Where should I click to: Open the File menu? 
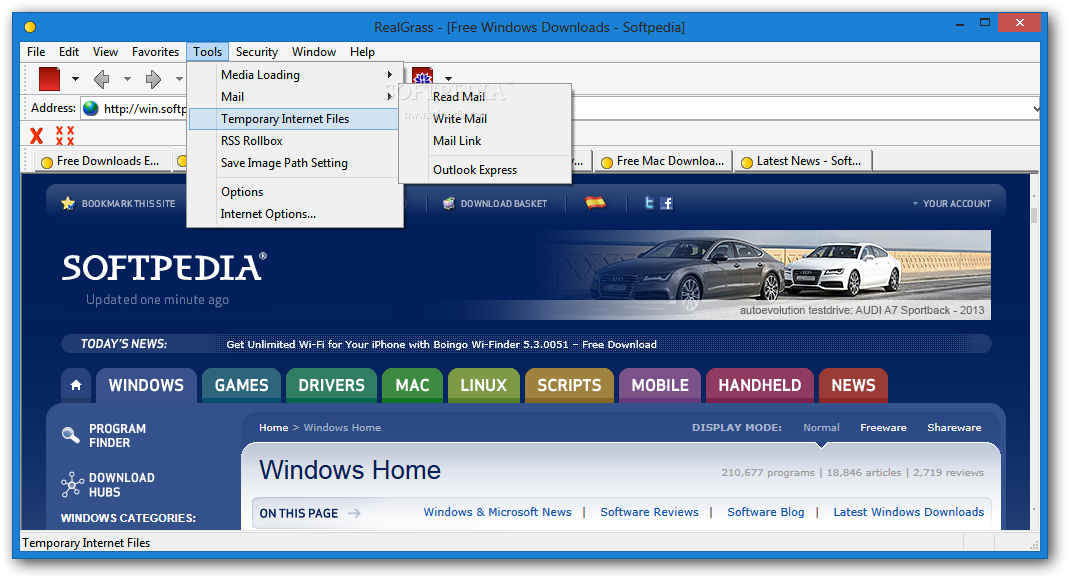point(36,52)
